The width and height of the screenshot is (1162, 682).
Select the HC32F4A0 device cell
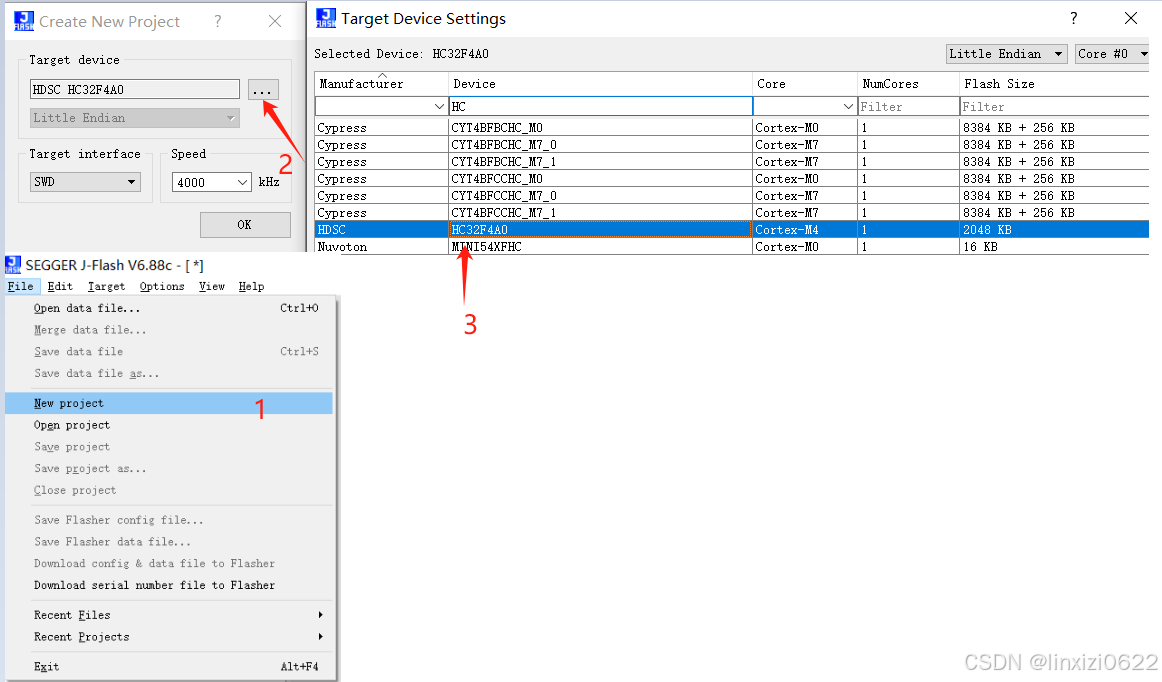pos(600,230)
